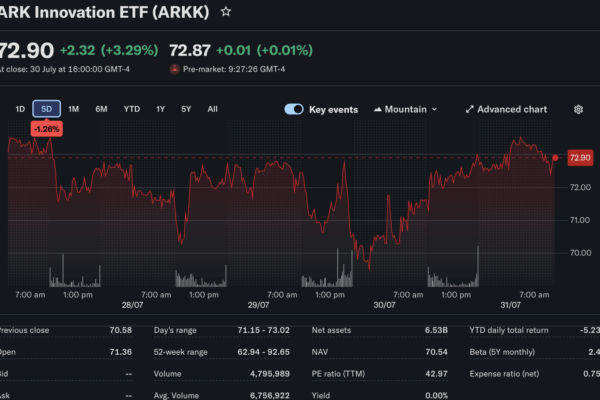Screen dimensions: 600x400
Task: Toggle the Key events switch
Action: [x=294, y=109]
